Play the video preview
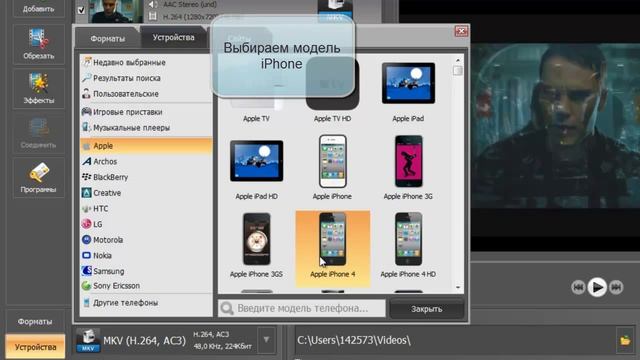Viewport: 640px width, 360px height. point(597,287)
